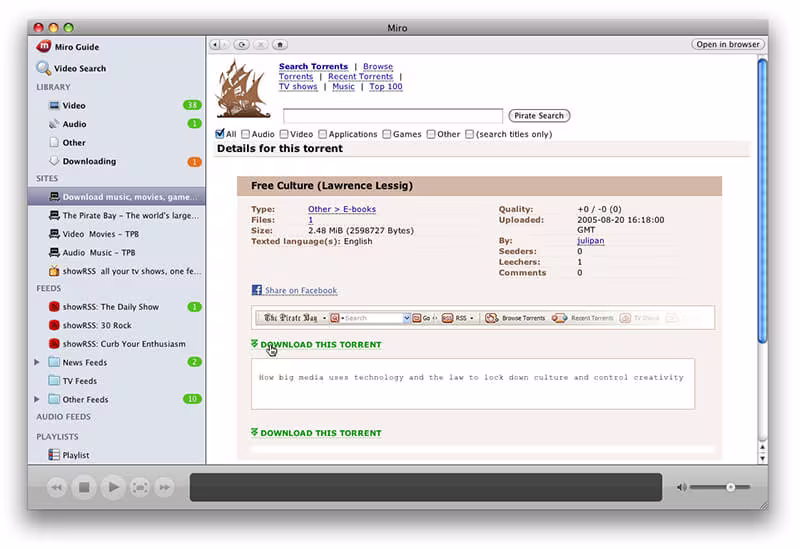
Task: Open Top 100 nav link
Action: point(386,86)
